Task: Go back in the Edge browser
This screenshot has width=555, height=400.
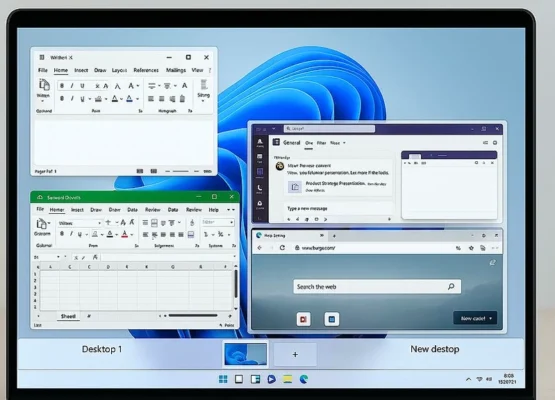Action: 259,248
